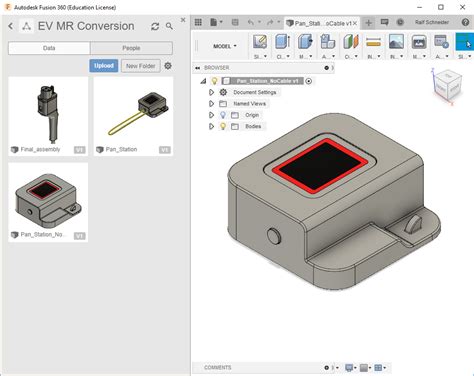Open Ralf Schneider account menu
This screenshot has width=474, height=376.
[432, 22]
